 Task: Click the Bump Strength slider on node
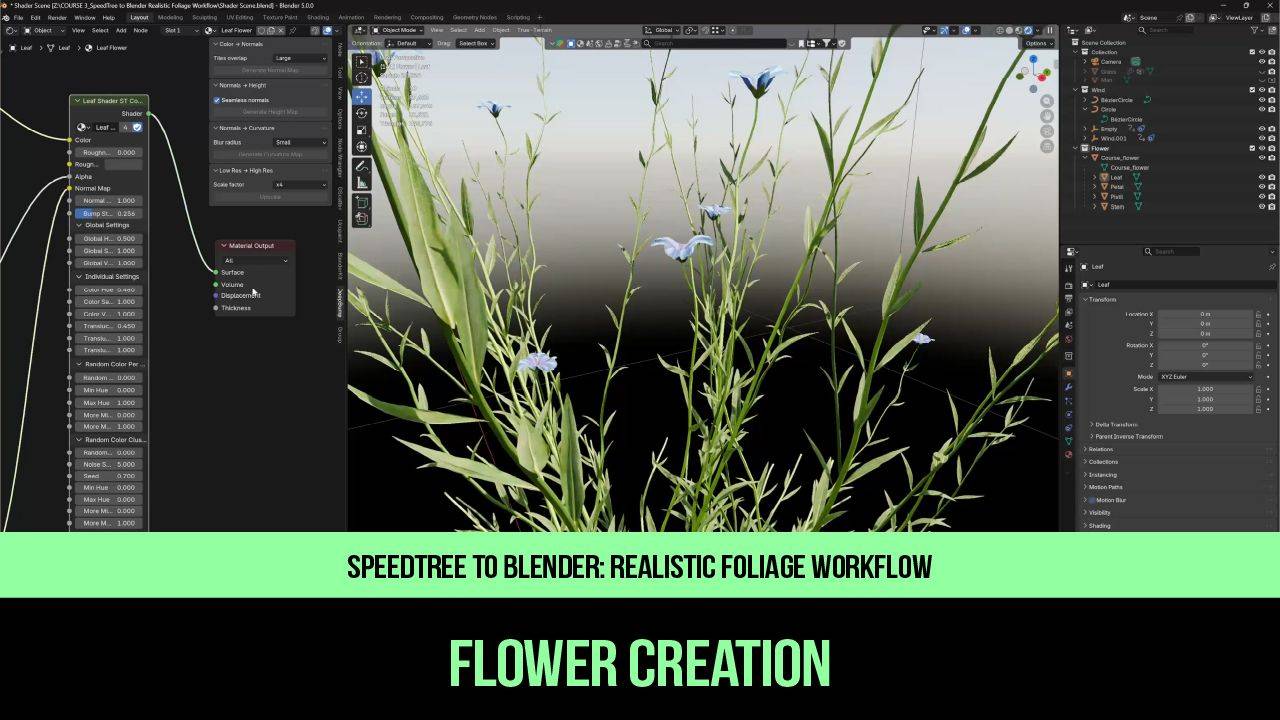pos(109,213)
